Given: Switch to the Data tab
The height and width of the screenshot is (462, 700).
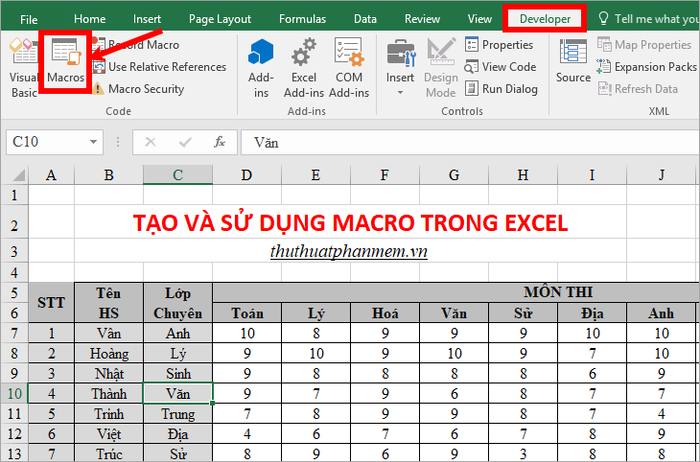Looking at the screenshot, I should click(365, 19).
